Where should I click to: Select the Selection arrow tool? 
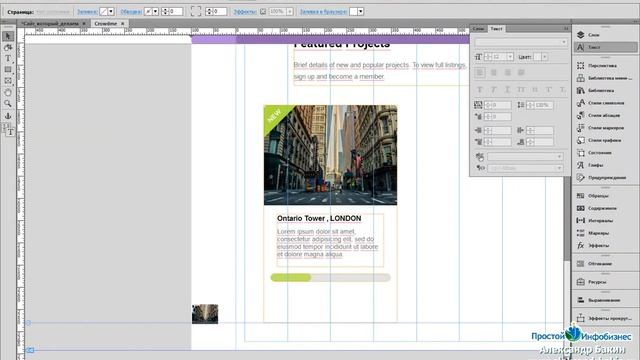(8, 36)
